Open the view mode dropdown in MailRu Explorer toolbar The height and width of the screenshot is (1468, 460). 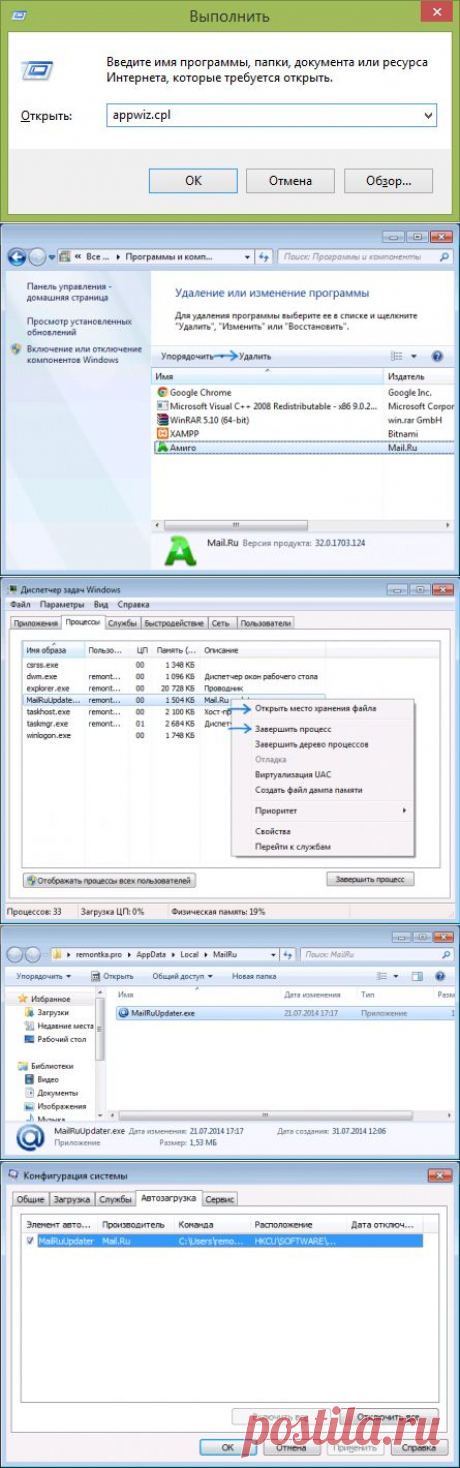click(397, 976)
